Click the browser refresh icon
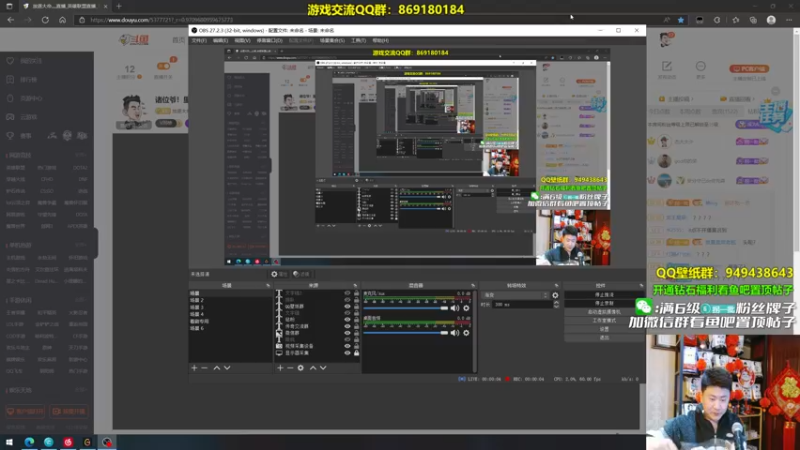 pos(45,20)
